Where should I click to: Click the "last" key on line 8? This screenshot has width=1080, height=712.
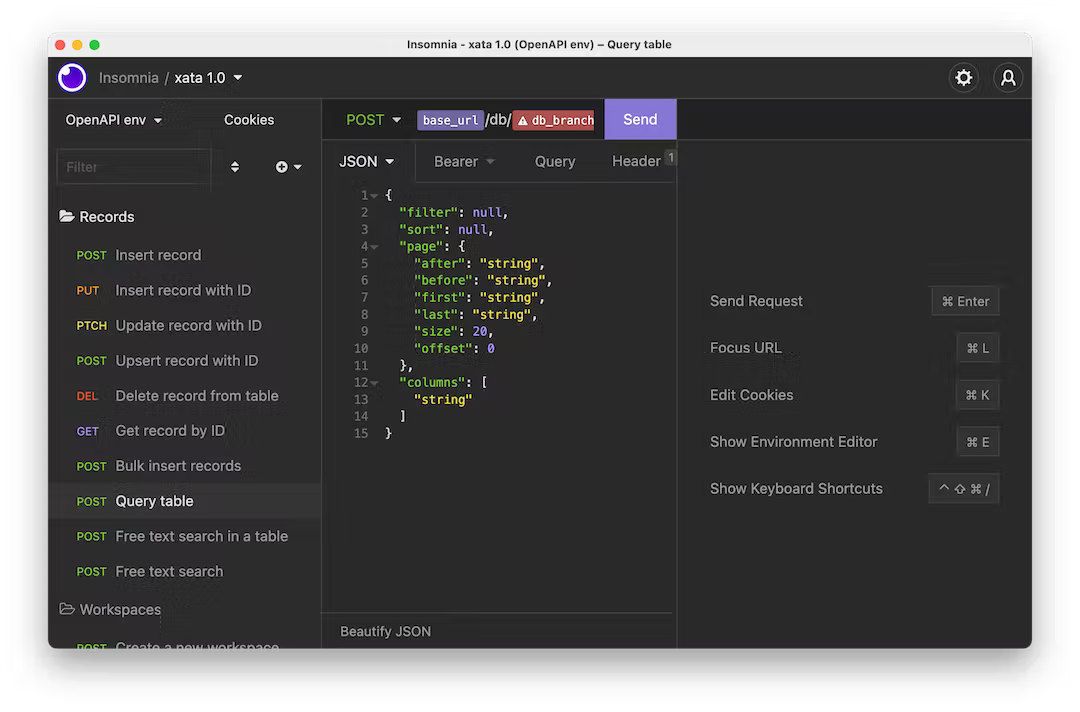pyautogui.click(x=435, y=315)
